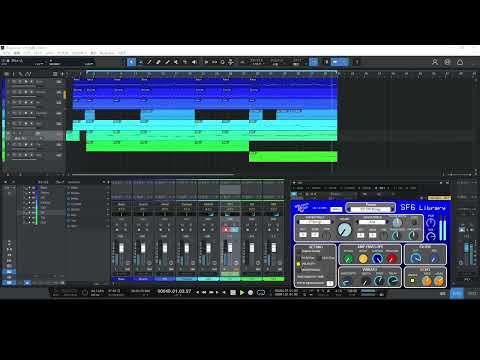This screenshot has width=480, height=360.
Task: Click the red Release envelope knob
Action: point(392,258)
